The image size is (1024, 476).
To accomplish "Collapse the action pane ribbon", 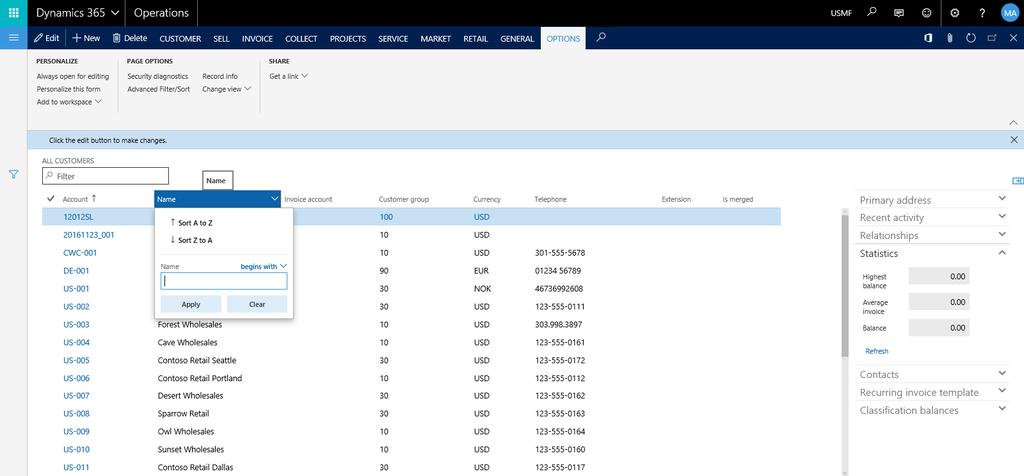I will click(1014, 122).
